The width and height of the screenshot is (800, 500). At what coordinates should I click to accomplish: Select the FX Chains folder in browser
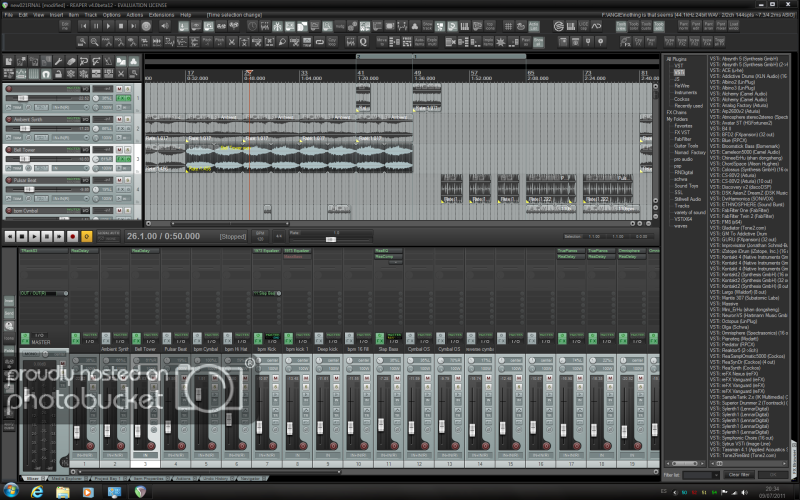(x=676, y=112)
